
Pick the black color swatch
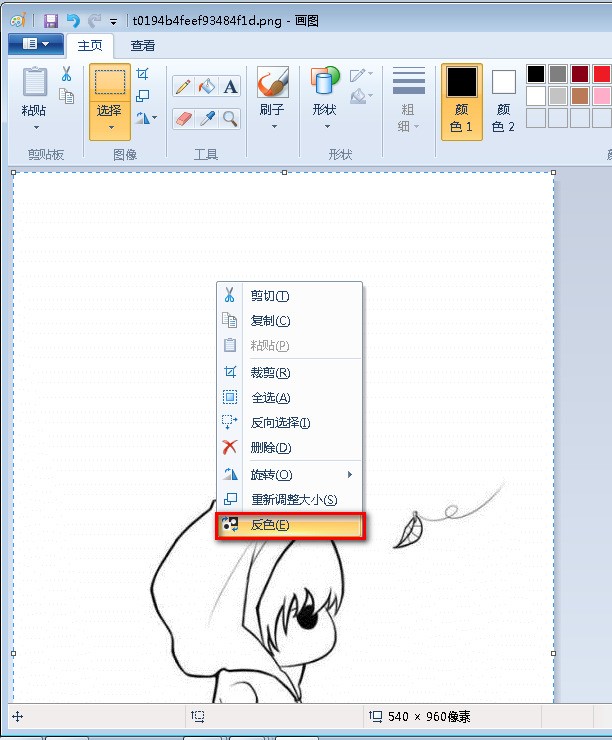[x=536, y=74]
